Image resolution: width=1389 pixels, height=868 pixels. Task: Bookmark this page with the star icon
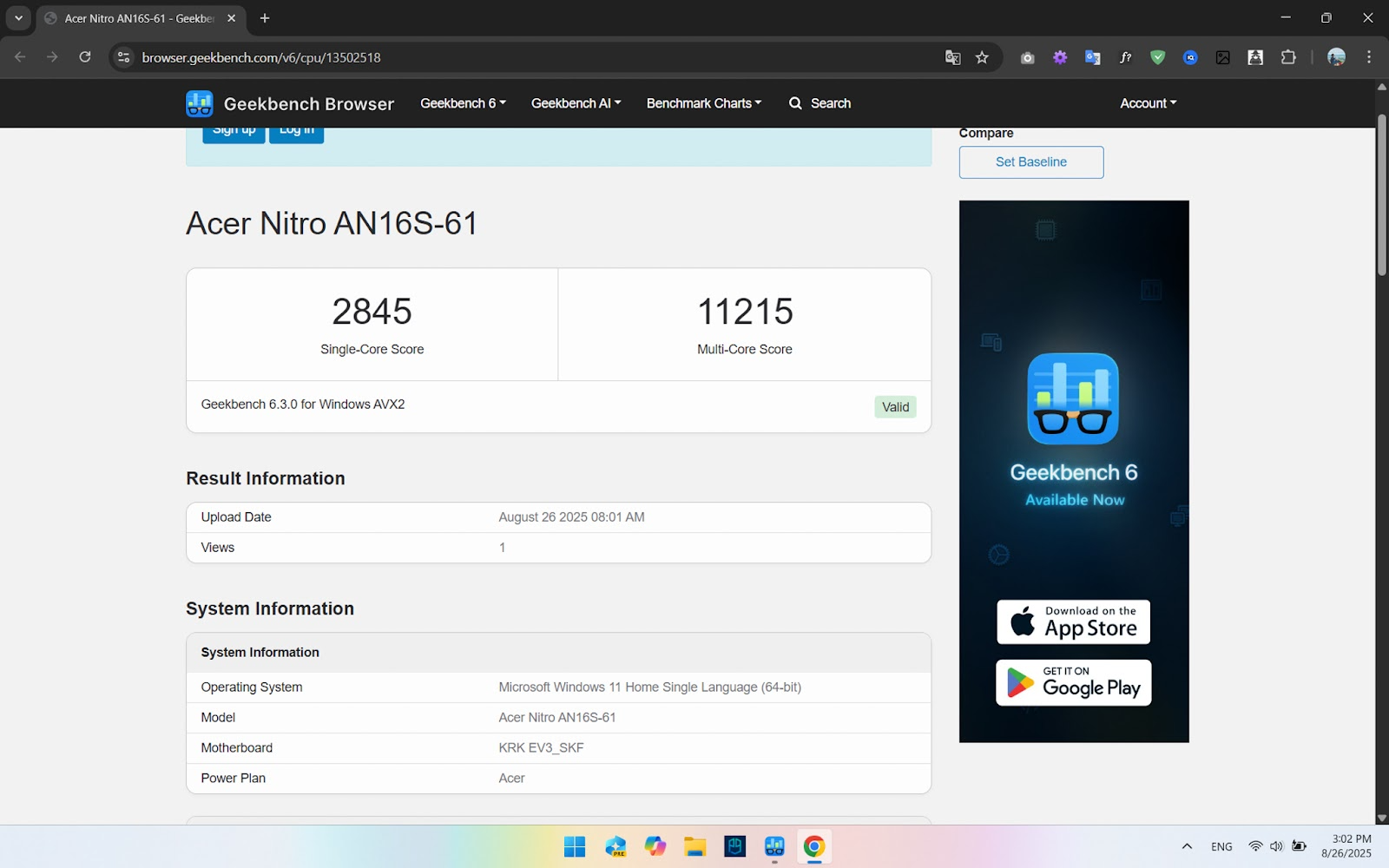point(982,57)
